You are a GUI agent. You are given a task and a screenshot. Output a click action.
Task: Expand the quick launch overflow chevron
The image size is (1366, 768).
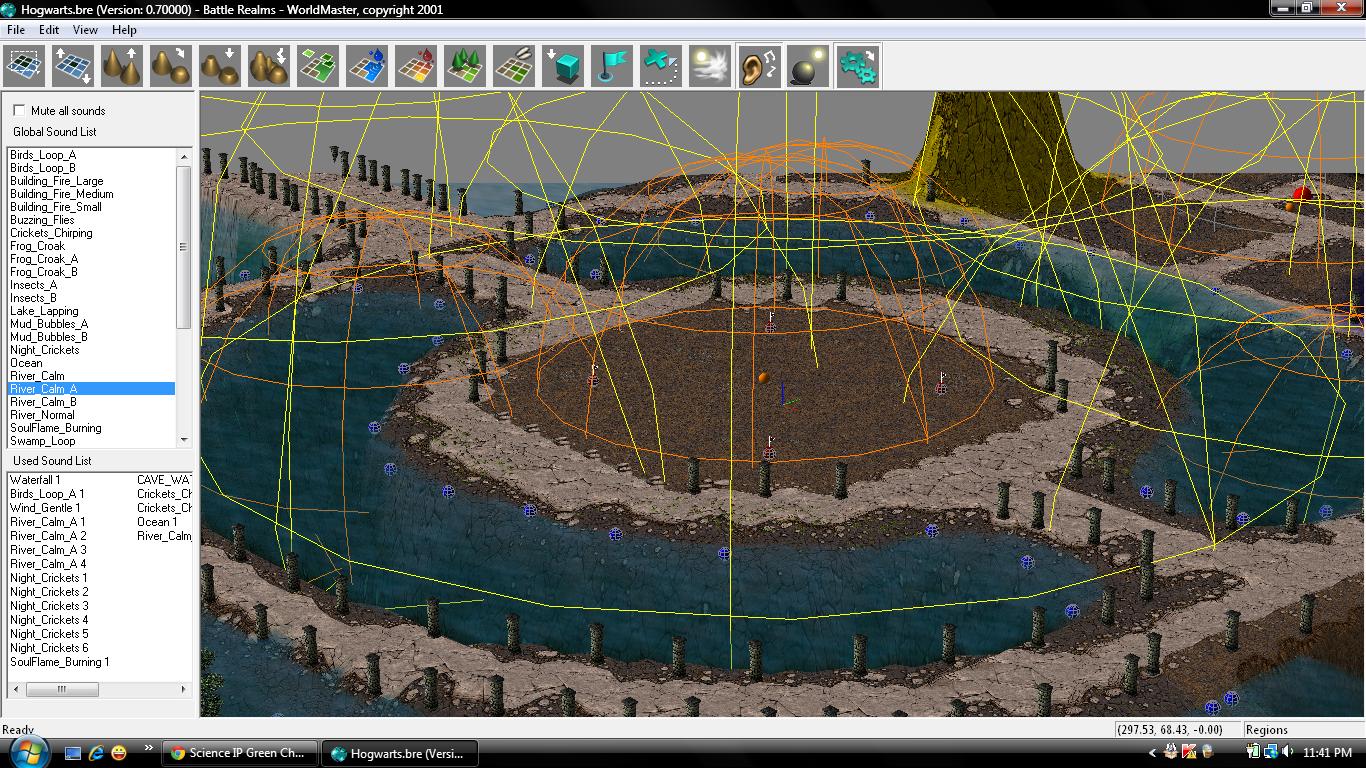(149, 748)
